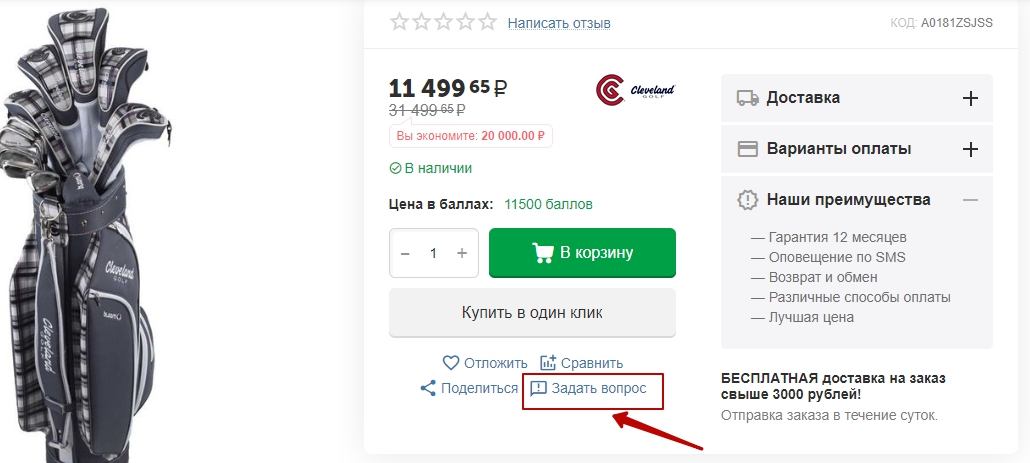The height and width of the screenshot is (463, 1030).
Task: Add product with В корзину button
Action: [x=582, y=253]
